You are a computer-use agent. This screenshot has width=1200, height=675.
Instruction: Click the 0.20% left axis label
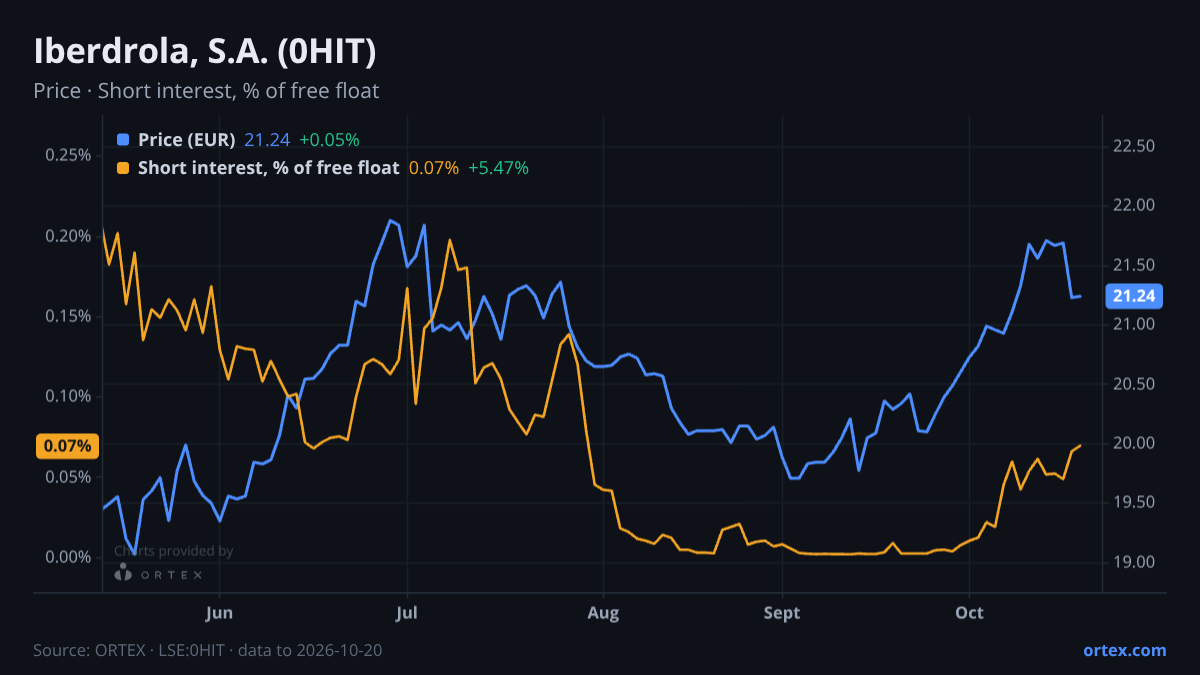click(69, 236)
